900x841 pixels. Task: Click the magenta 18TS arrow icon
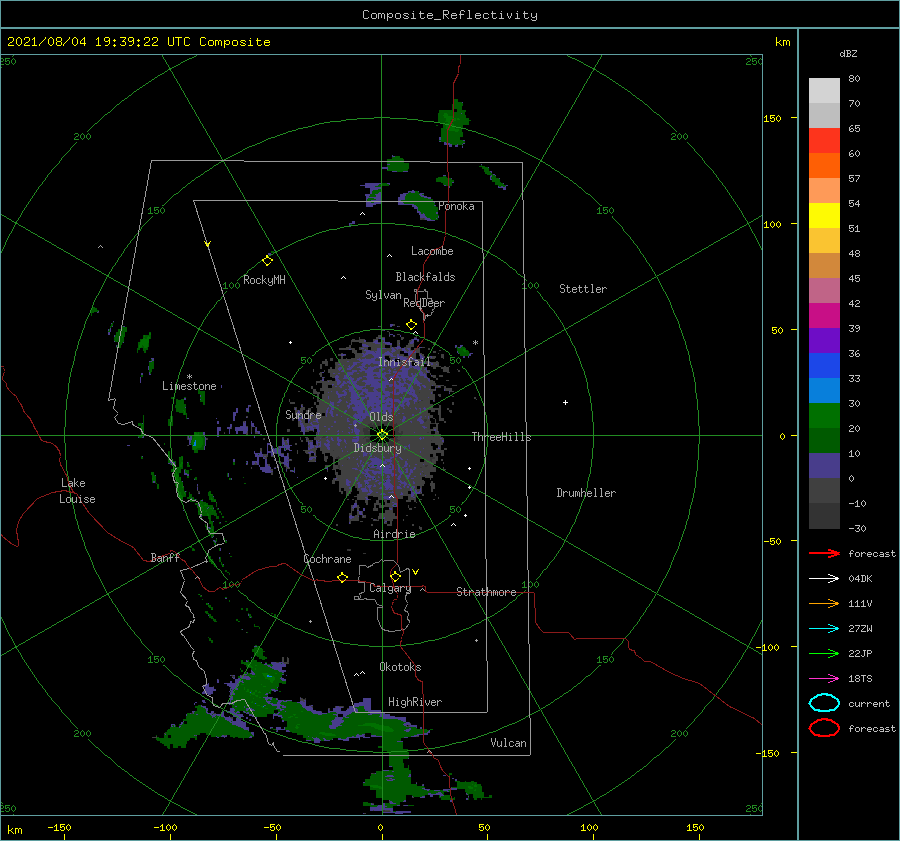pyautogui.click(x=824, y=679)
